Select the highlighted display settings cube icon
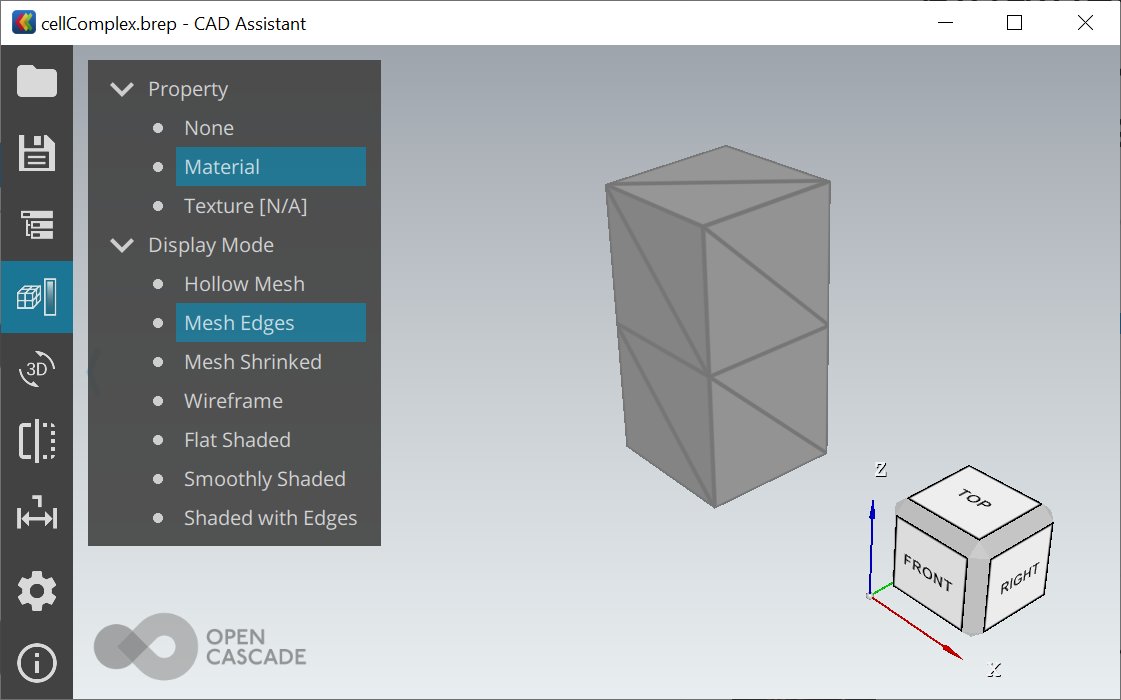 click(37, 297)
